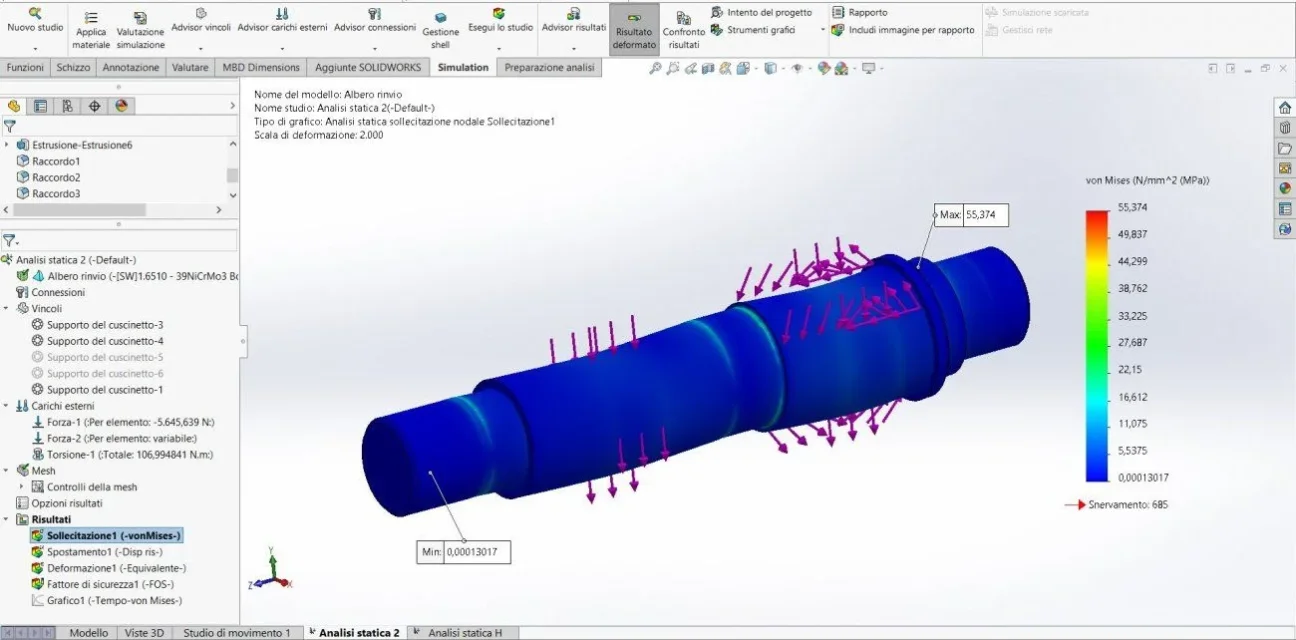
Task: Select Connessioni in study tree
Action: click(x=58, y=292)
